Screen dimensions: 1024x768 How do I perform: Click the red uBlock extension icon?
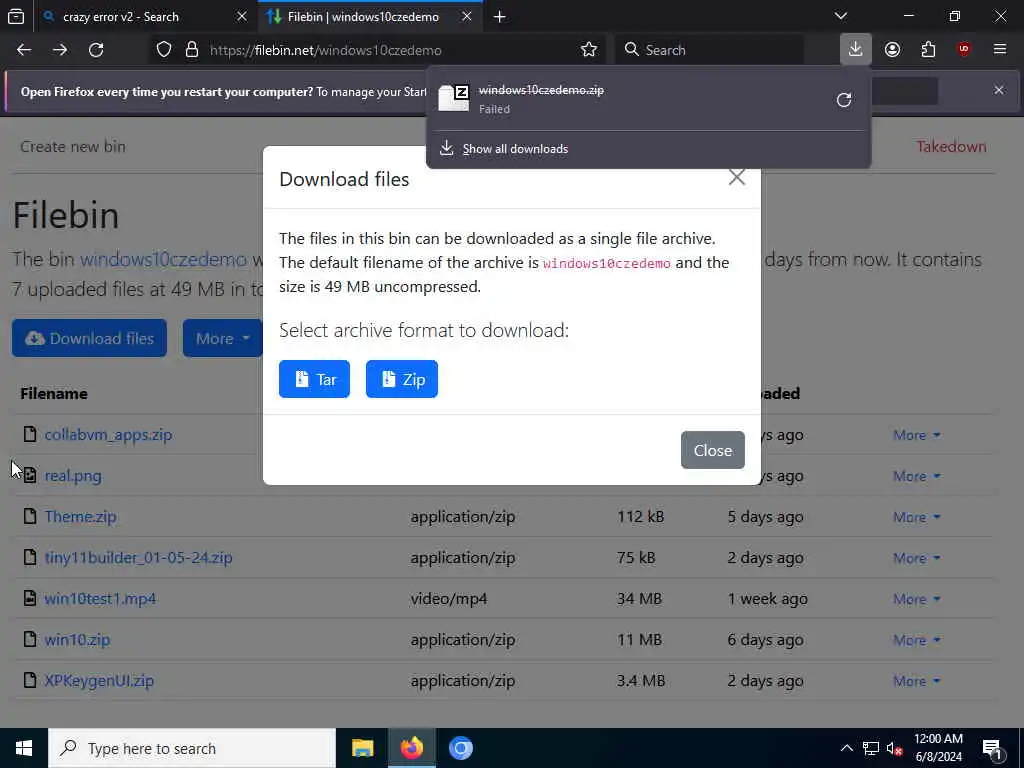pos(964,50)
